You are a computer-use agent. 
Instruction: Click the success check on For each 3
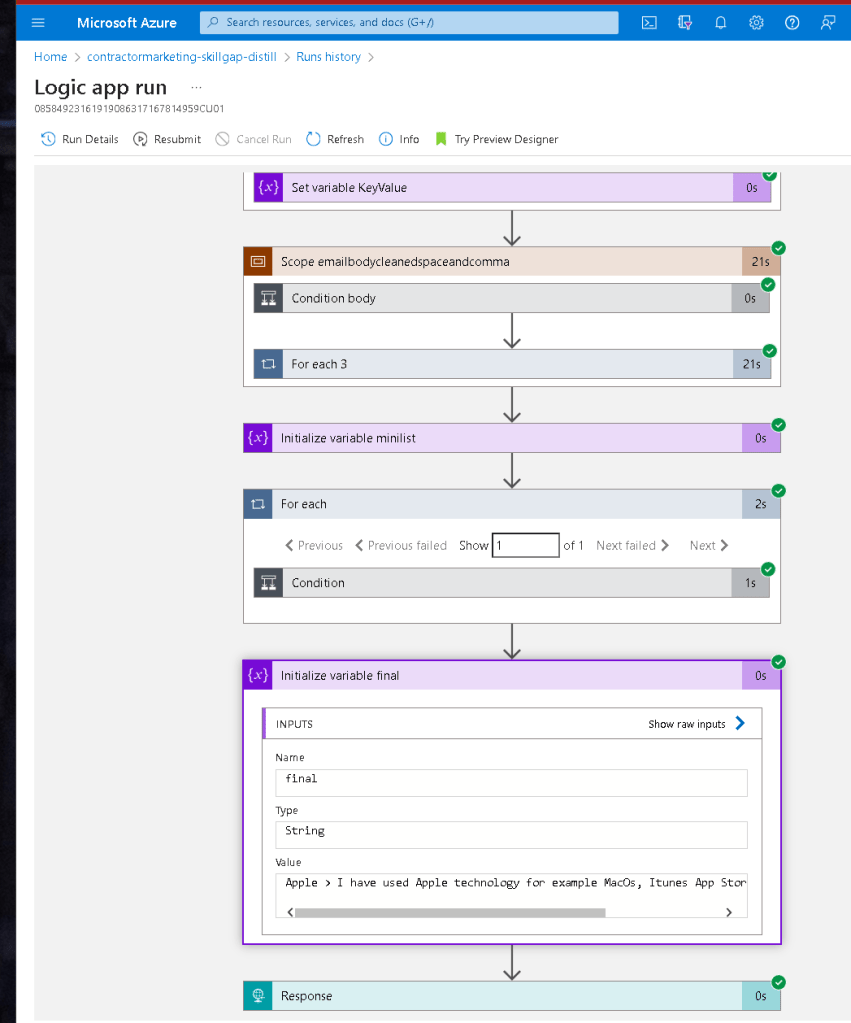pyautogui.click(x=770, y=351)
